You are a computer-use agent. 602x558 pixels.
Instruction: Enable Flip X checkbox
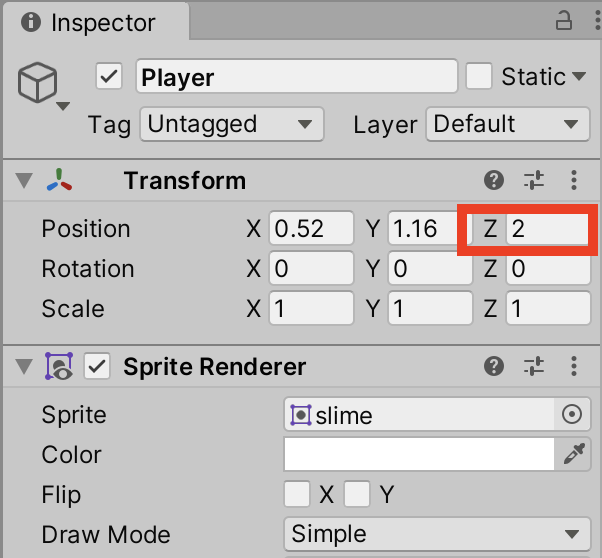pyautogui.click(x=297, y=493)
